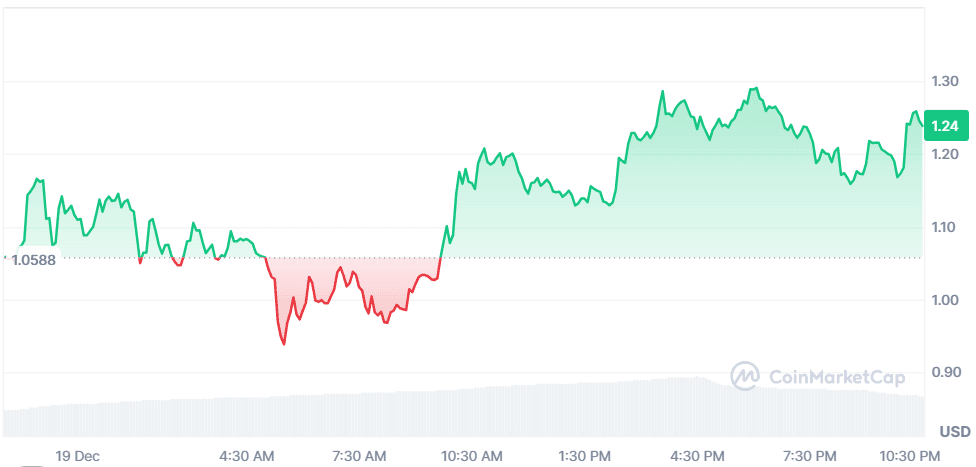Click the 1.00 y-axis price label
Viewport: 976px width, 467px height.
click(944, 300)
